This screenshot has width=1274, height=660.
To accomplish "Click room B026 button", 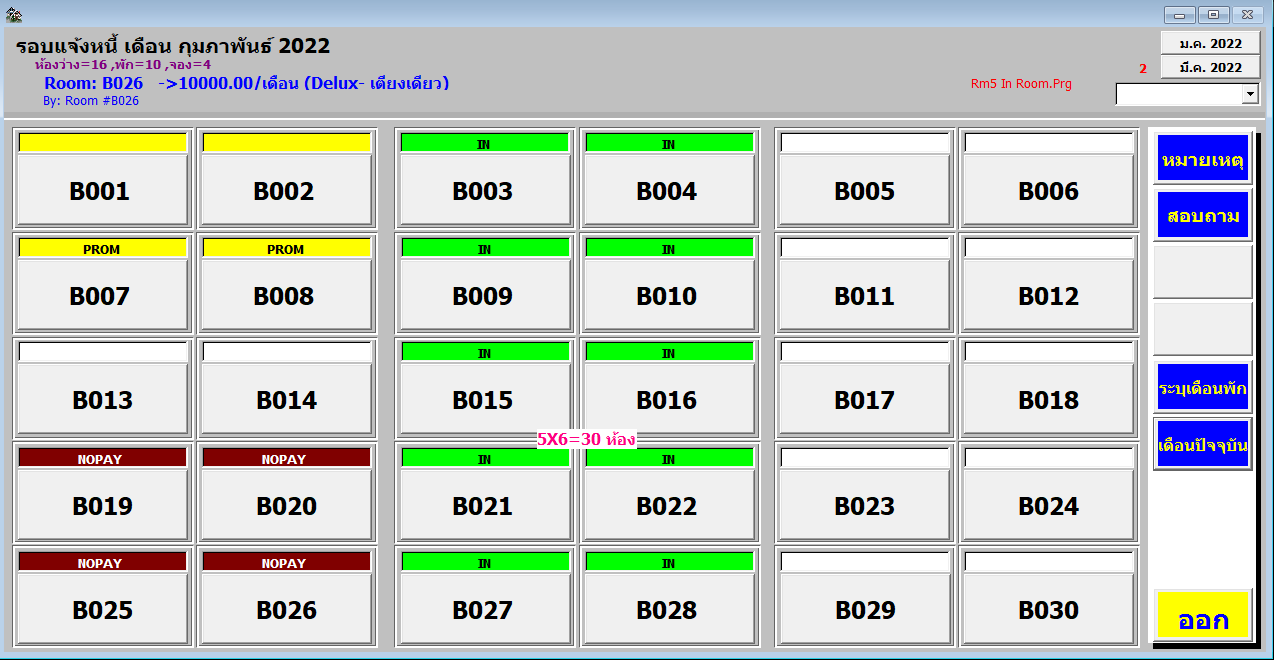I will [286, 610].
